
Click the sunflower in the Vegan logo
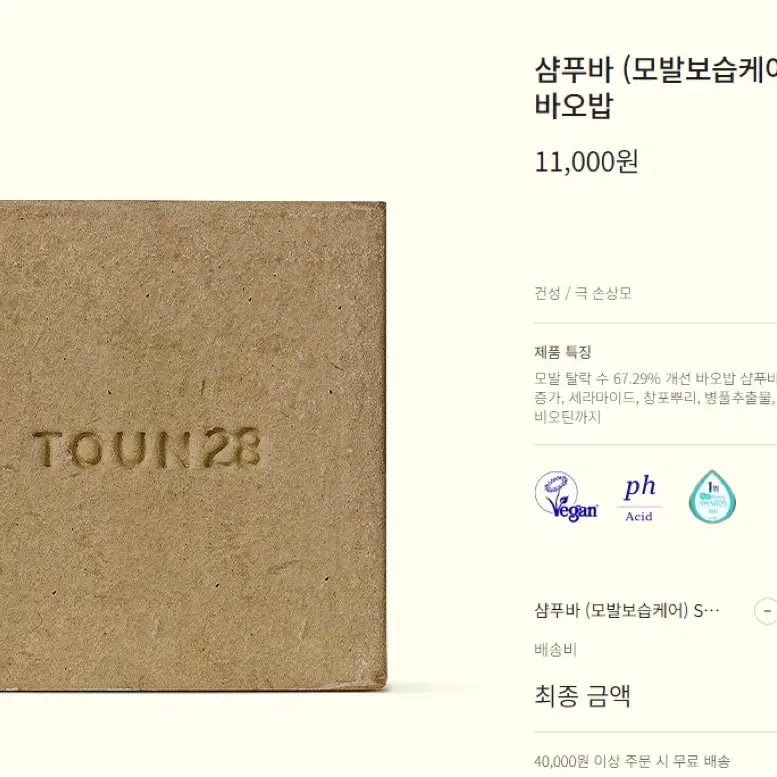(557, 484)
